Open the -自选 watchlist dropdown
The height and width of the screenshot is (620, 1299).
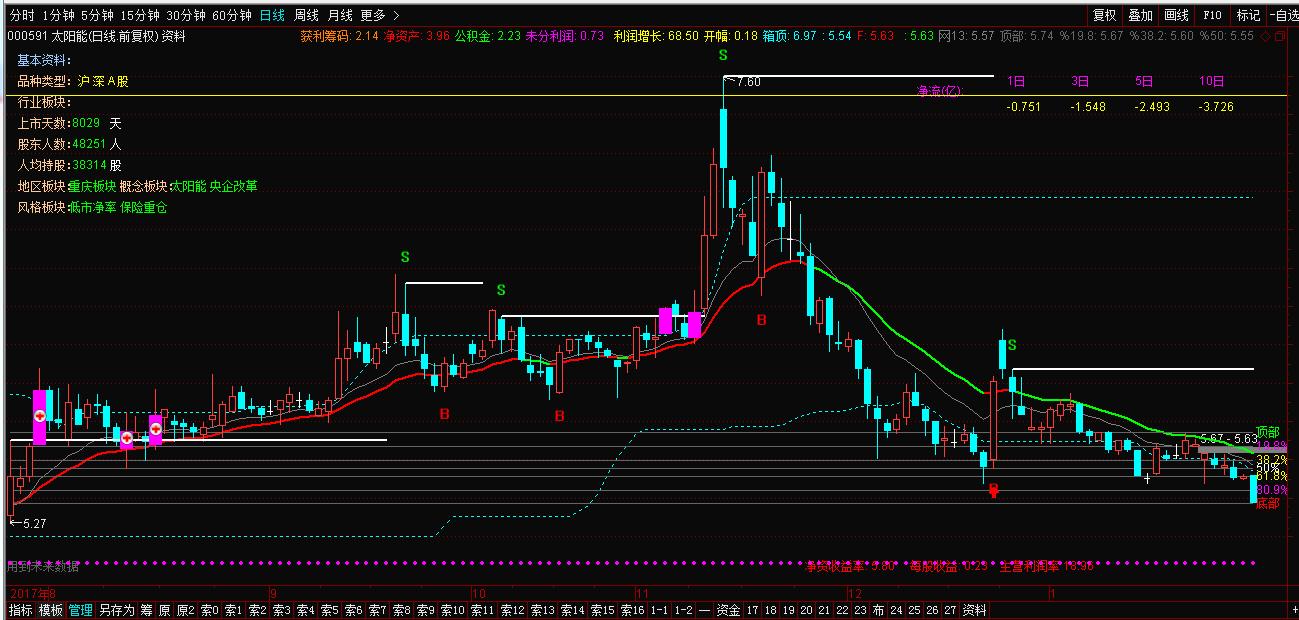1283,15
